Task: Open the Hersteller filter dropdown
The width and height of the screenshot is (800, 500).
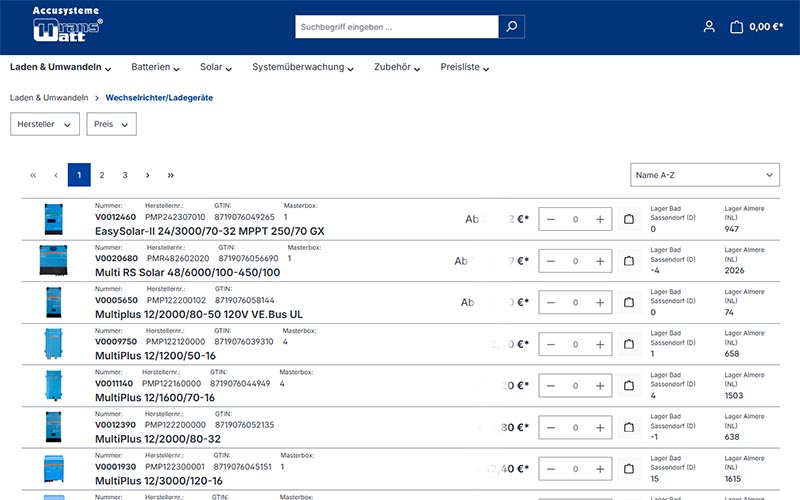Action: tap(44, 124)
